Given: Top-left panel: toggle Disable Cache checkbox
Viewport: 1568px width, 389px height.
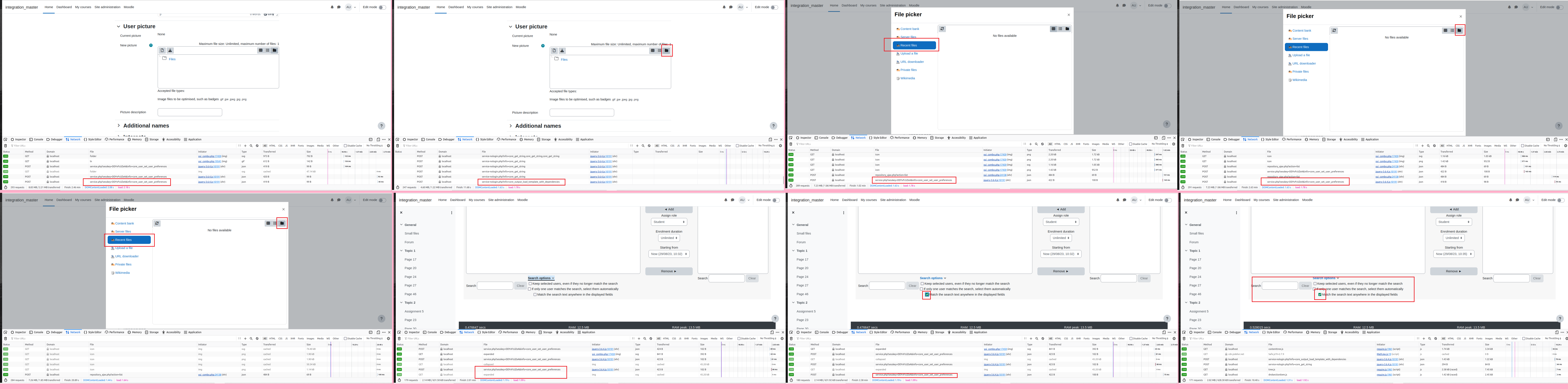Looking at the screenshot, I should click(x=345, y=146).
